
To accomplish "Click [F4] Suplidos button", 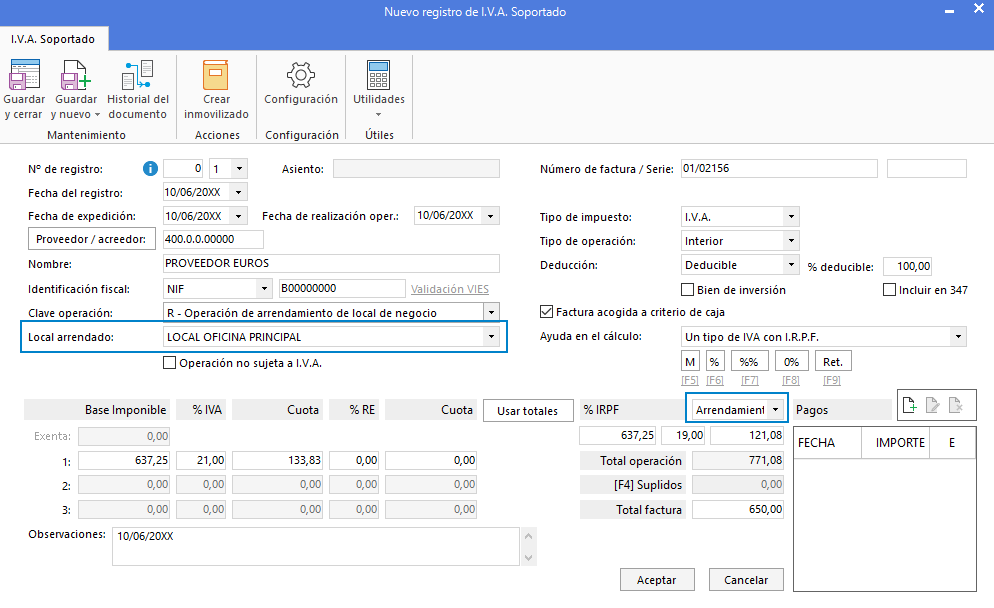I will (x=631, y=484).
